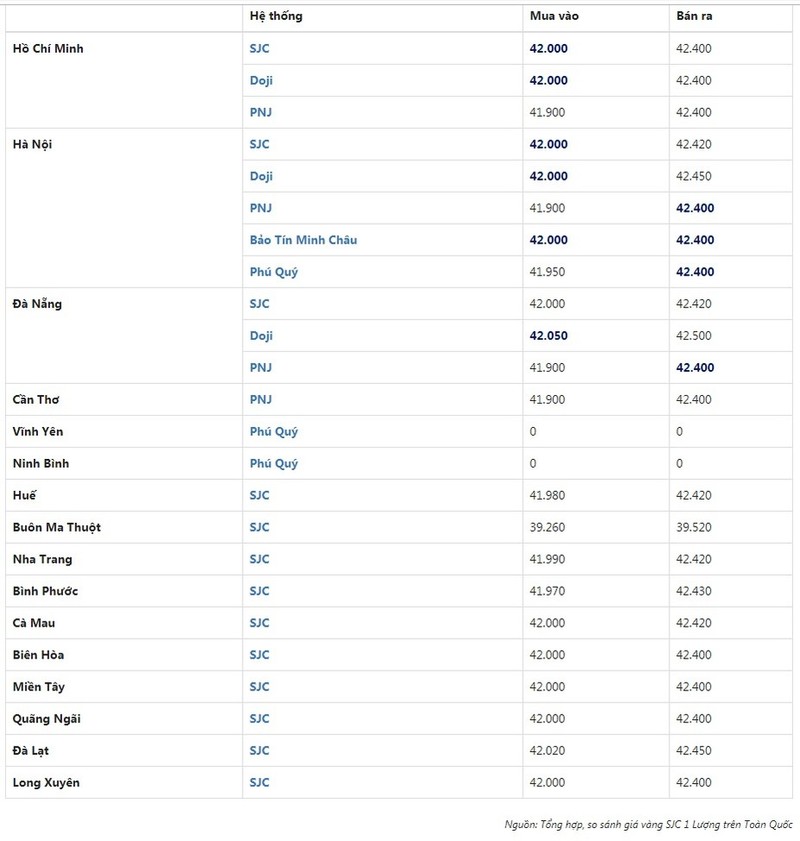Click SJC link for Long Xuyên

click(x=260, y=783)
